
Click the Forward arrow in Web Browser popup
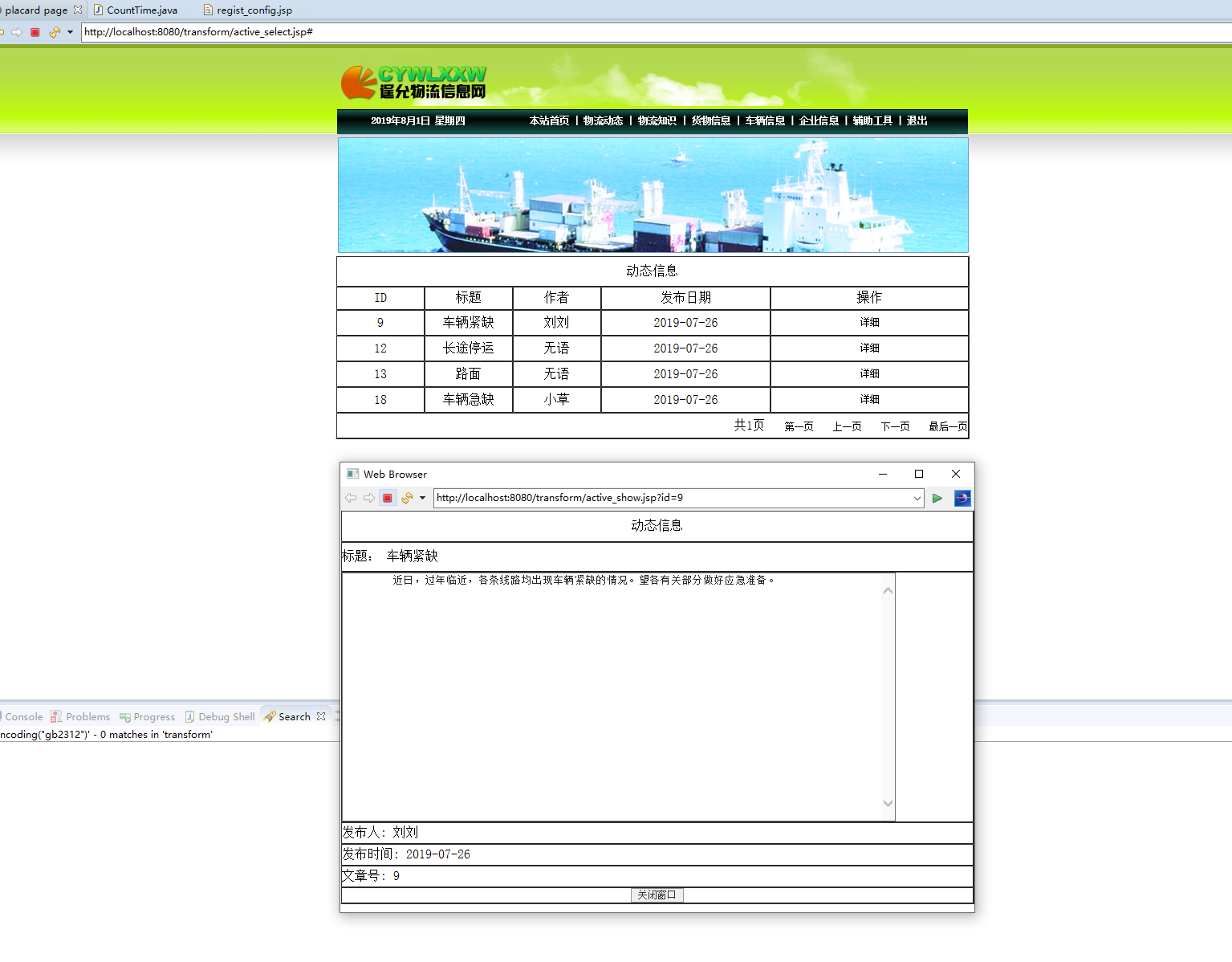pyautogui.click(x=369, y=498)
